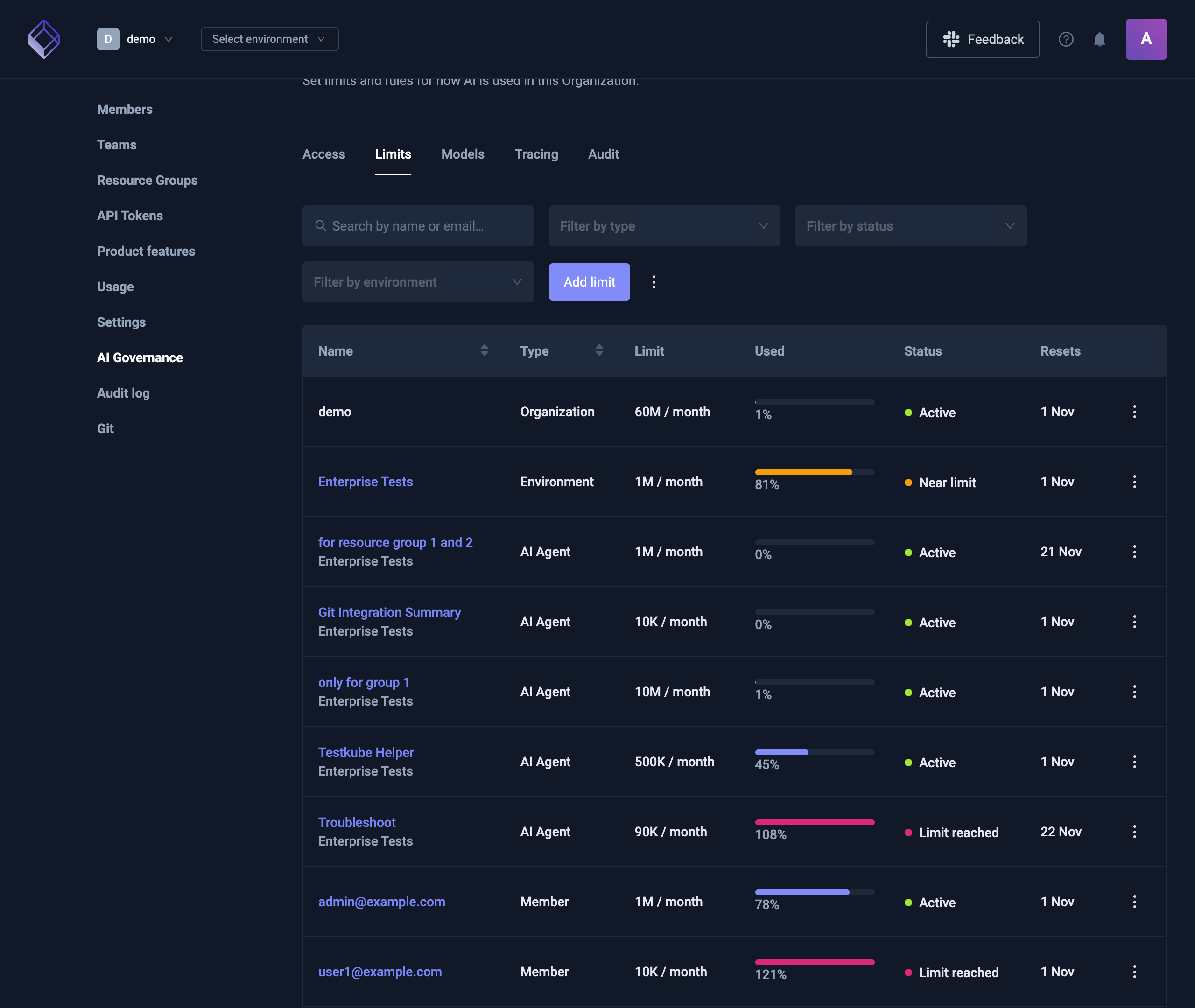Click the Search by name or email field

tap(418, 226)
